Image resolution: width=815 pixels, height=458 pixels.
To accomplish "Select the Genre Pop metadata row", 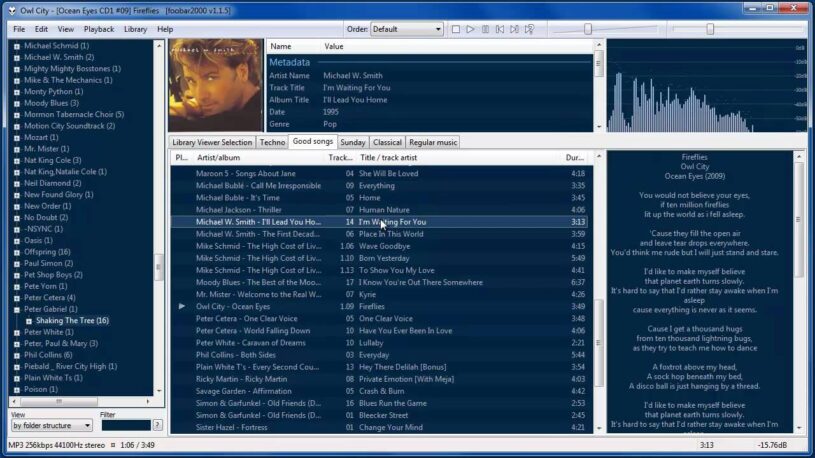I will click(x=429, y=124).
